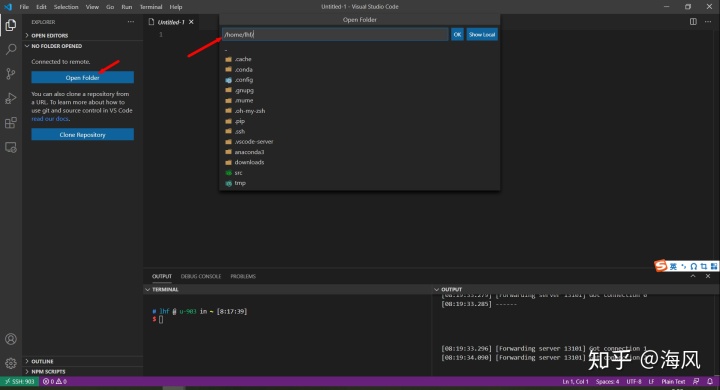Open the View menu

pyautogui.click(x=92, y=7)
